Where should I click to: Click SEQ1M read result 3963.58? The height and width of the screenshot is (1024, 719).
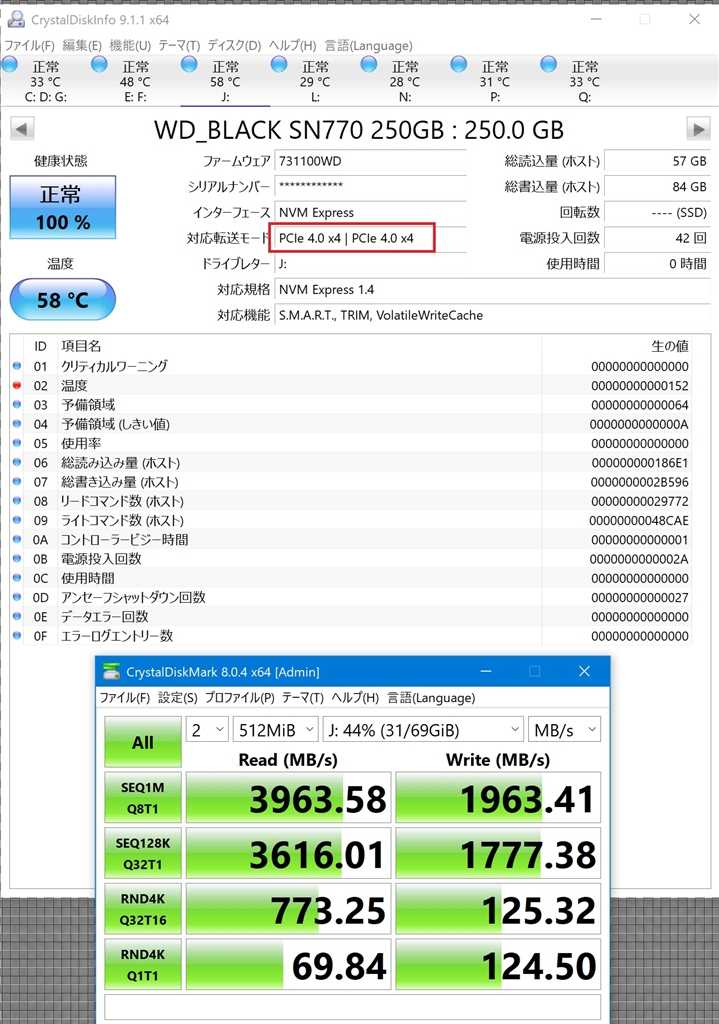coord(289,797)
